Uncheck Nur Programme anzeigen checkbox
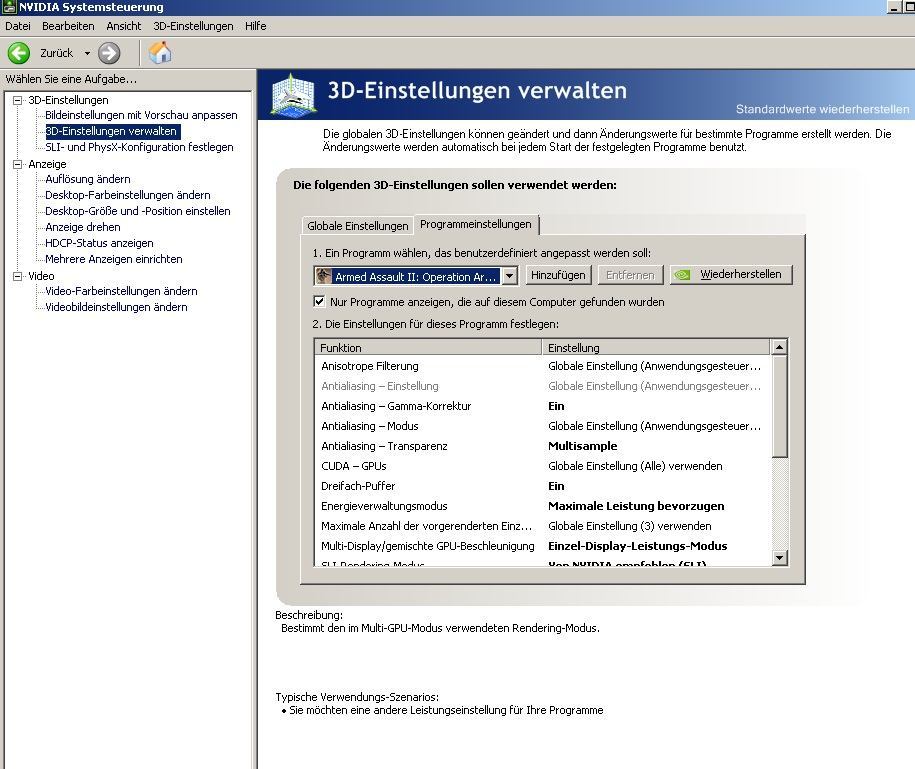The width and height of the screenshot is (915, 769). tap(319, 302)
